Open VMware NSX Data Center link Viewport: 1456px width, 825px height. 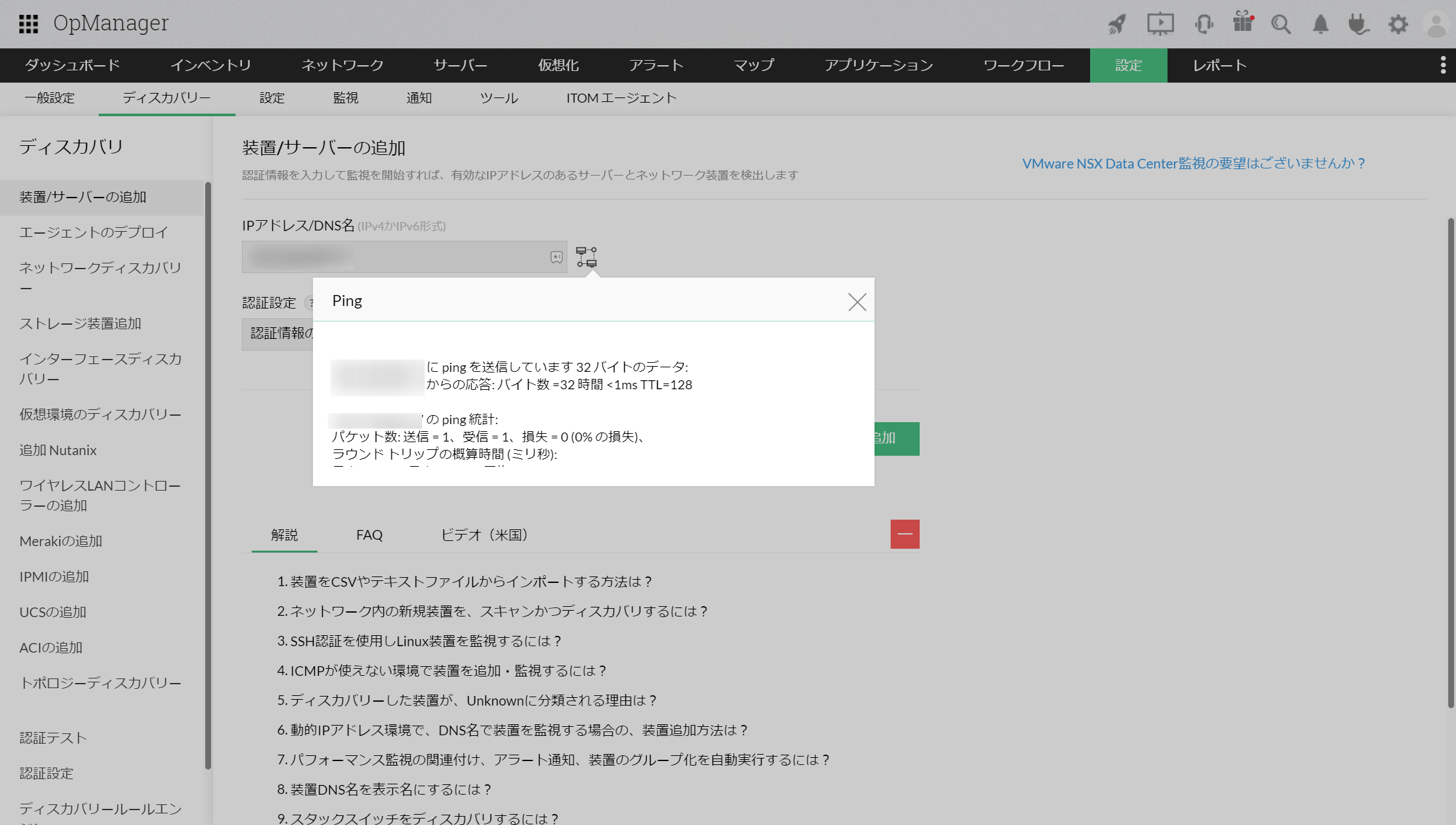[1193, 163]
